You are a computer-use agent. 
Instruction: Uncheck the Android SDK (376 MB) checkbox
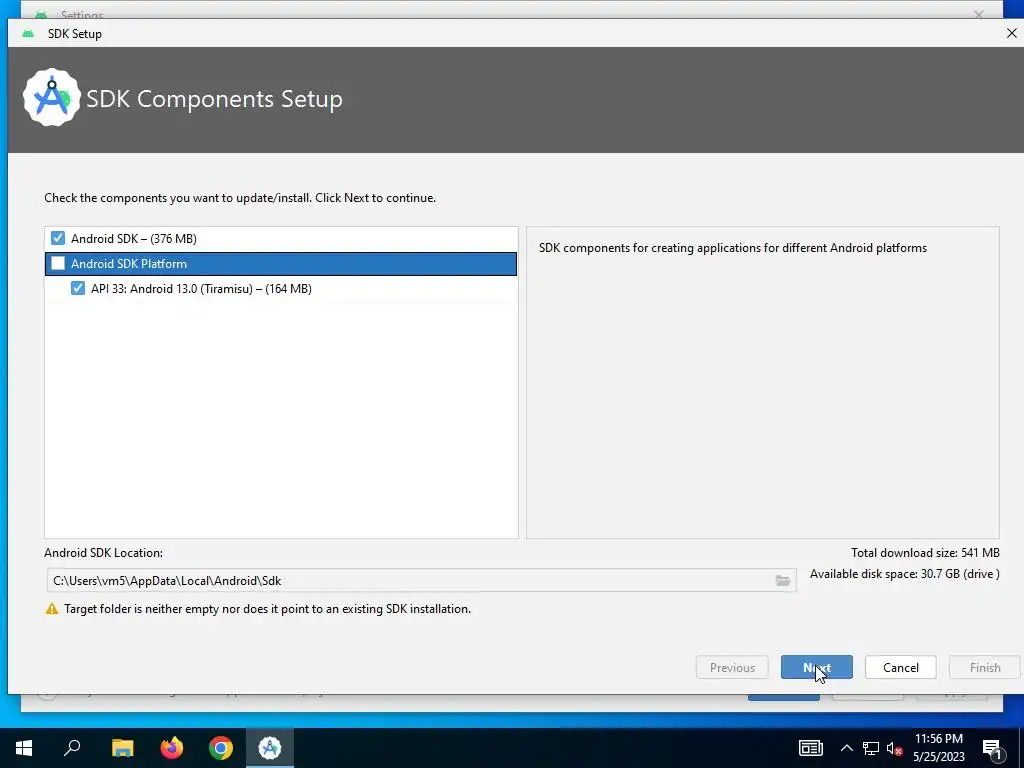[x=58, y=238]
